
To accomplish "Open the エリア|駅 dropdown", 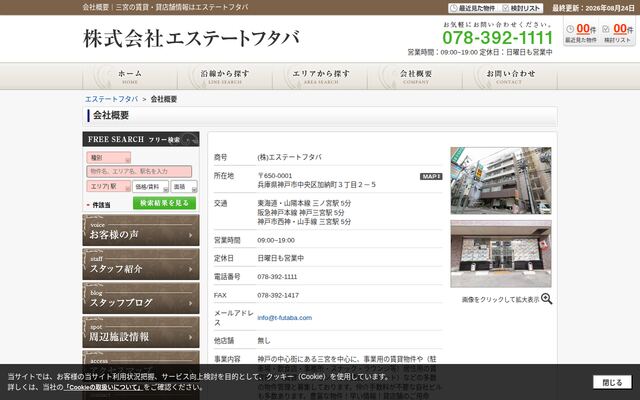I will point(109,186).
